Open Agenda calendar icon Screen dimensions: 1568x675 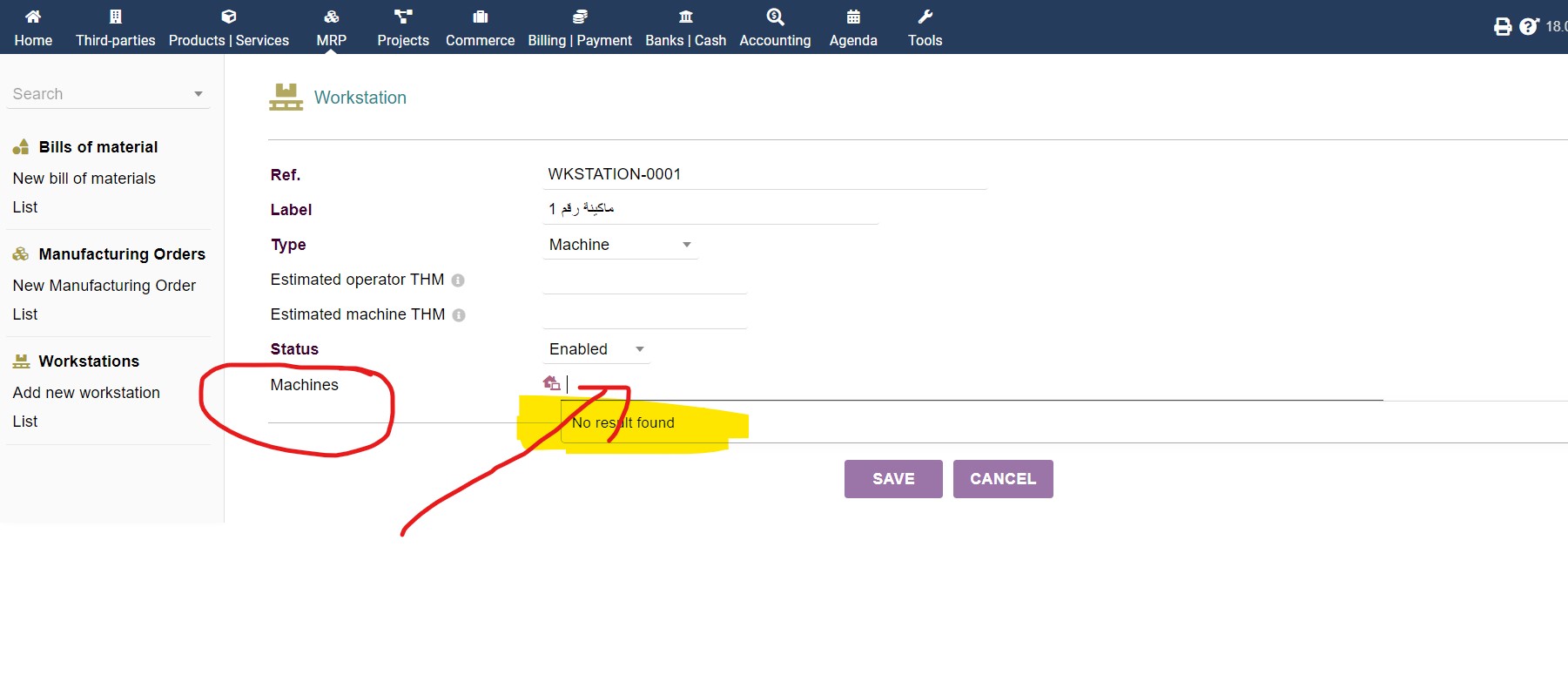pos(853,17)
